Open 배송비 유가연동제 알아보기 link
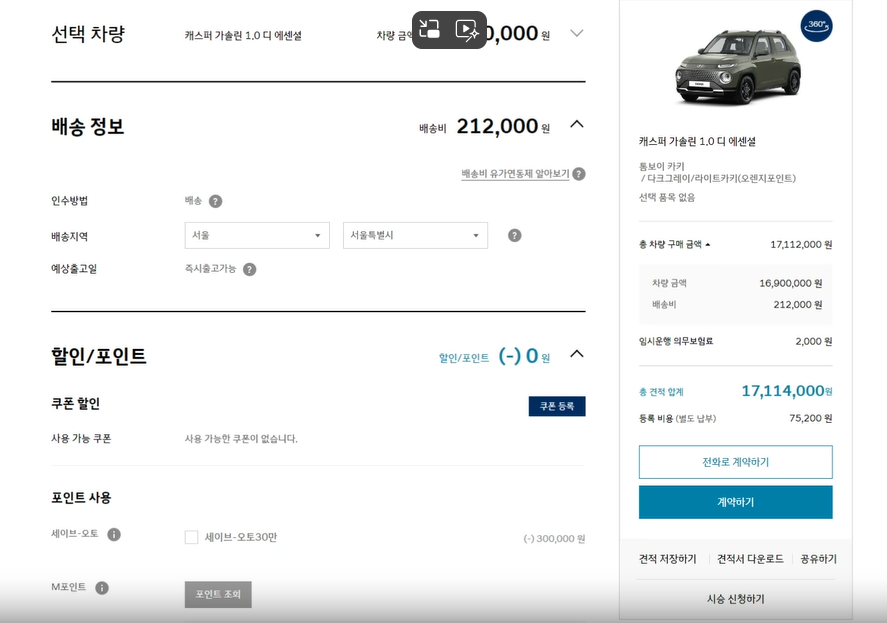The height and width of the screenshot is (623, 887). (x=515, y=174)
